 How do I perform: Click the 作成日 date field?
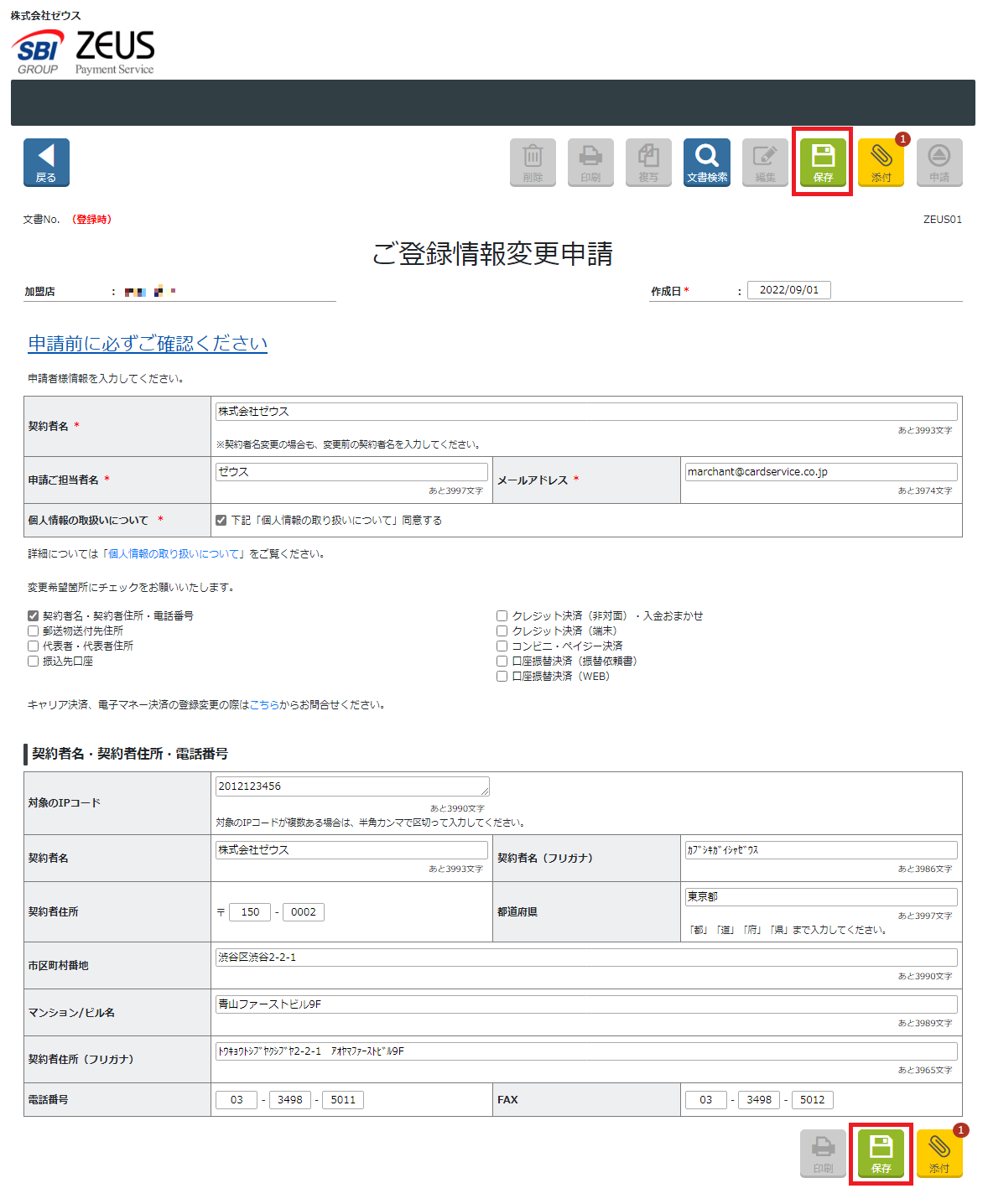[788, 289]
